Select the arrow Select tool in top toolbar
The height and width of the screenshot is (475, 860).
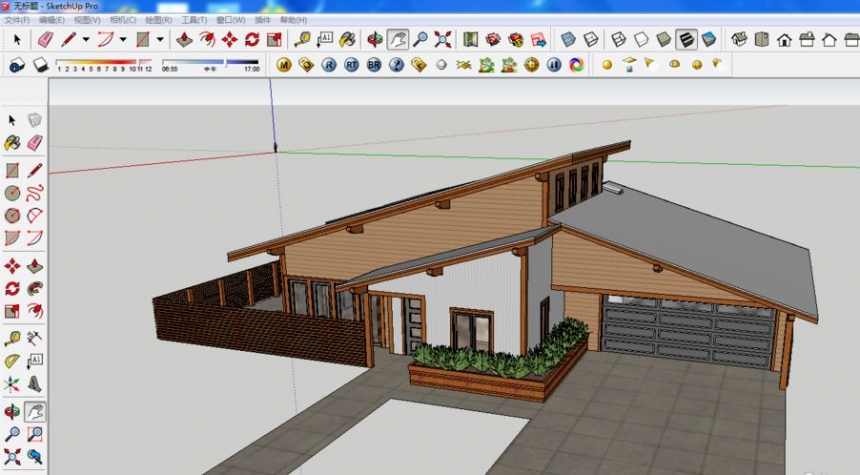click(x=16, y=39)
